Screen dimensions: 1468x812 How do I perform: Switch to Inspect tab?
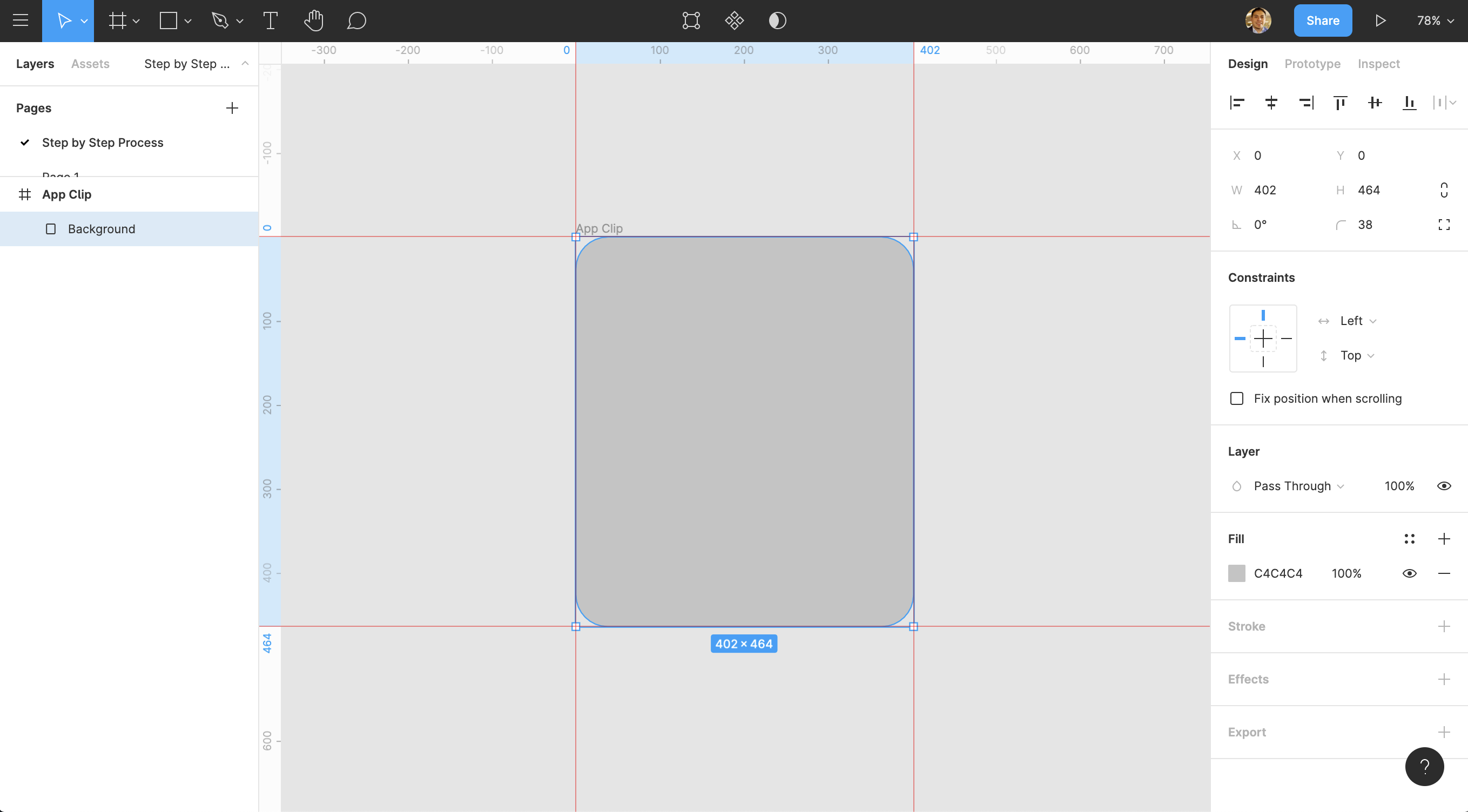1378,63
